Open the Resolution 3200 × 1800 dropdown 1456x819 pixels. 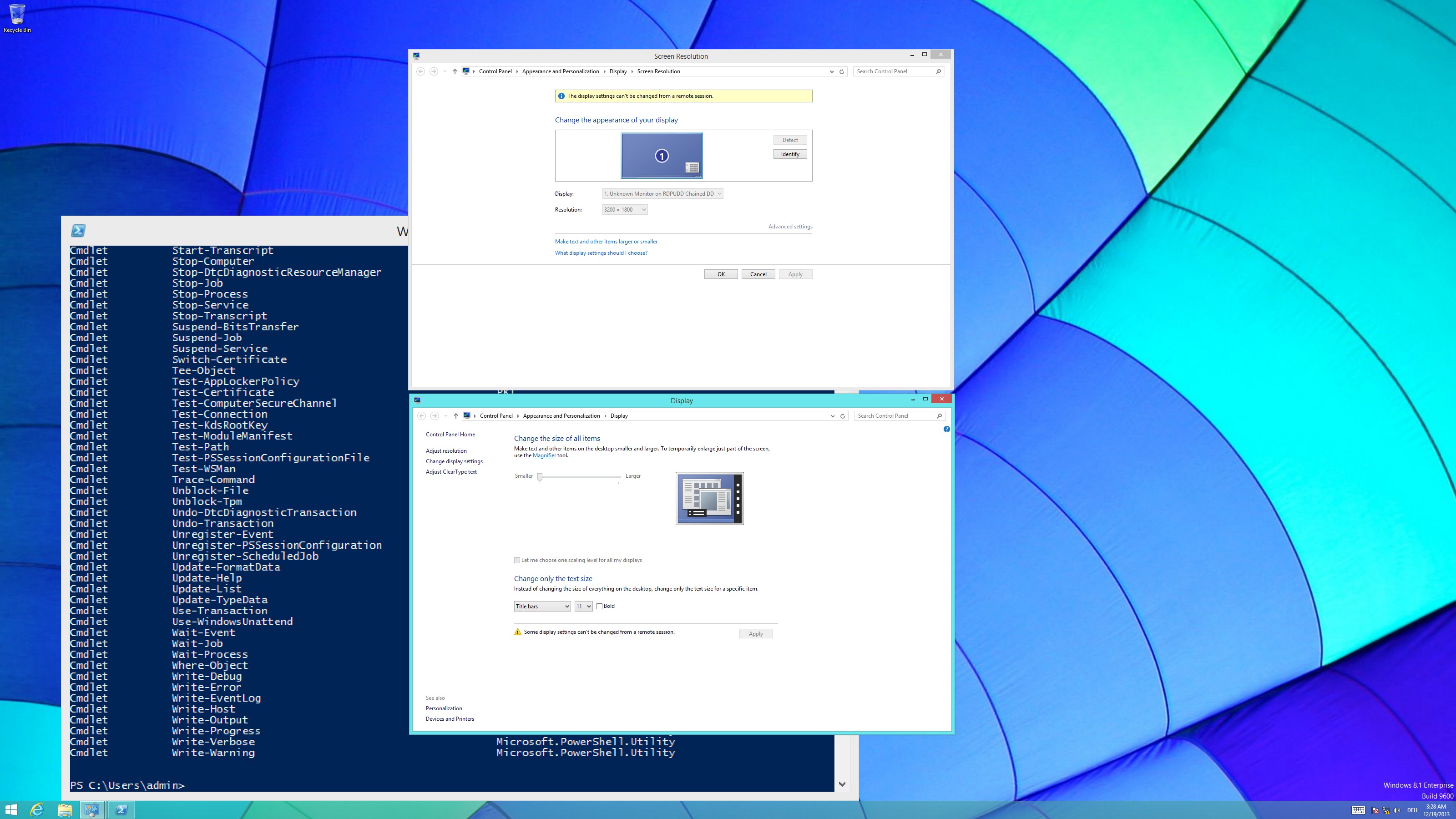click(x=625, y=210)
